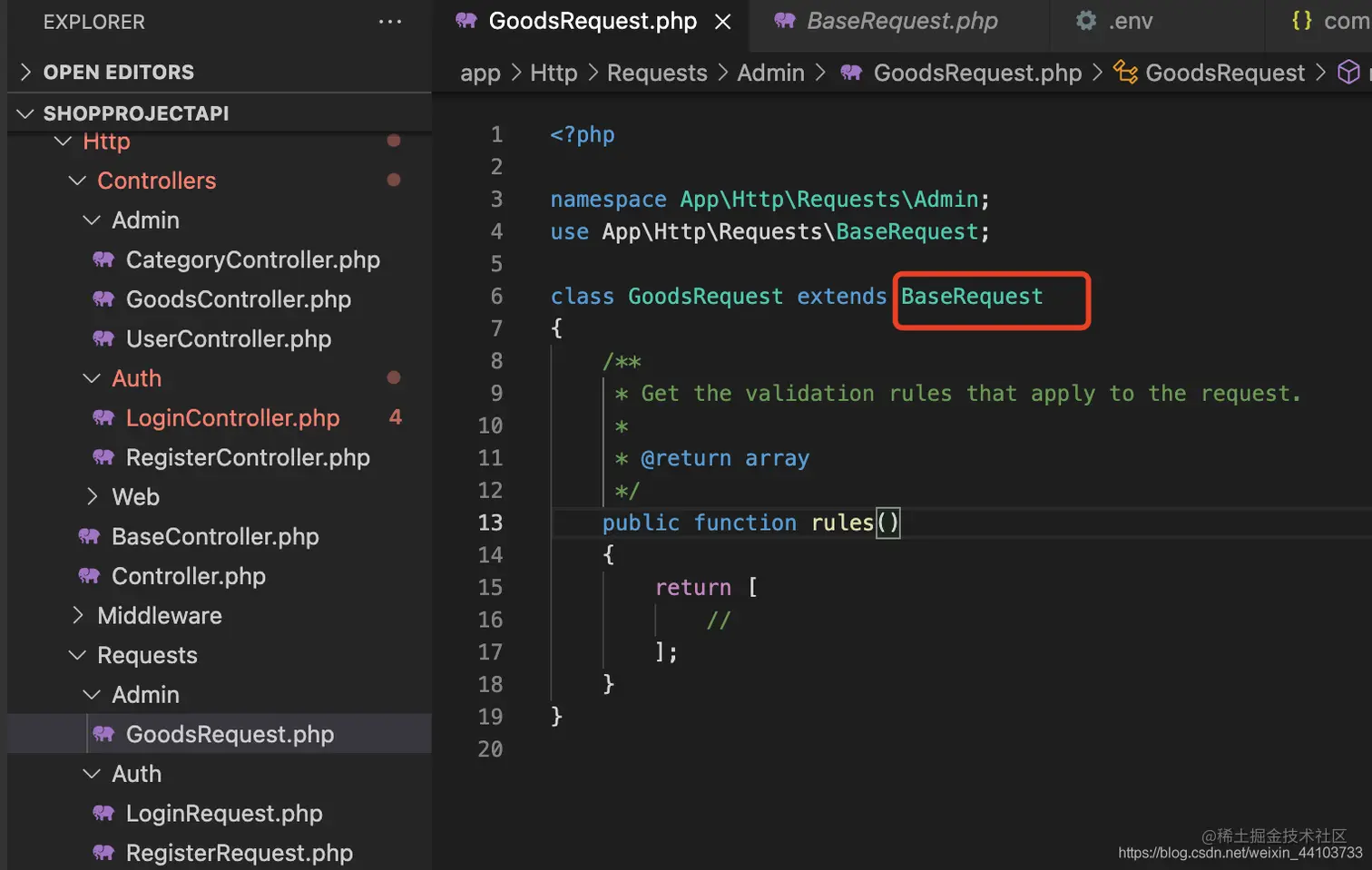
Task: Click the PHP icon beside UserController.php
Action: pyautogui.click(x=104, y=339)
